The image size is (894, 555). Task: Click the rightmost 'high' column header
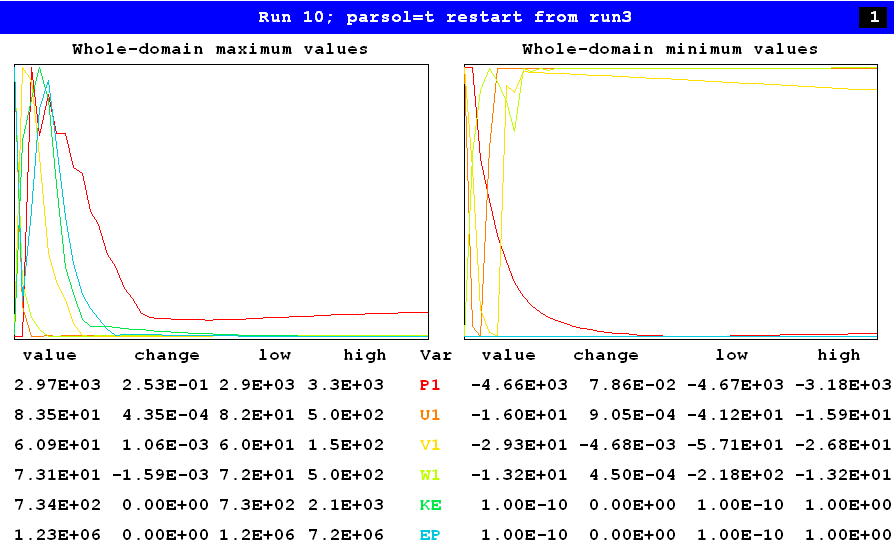coord(838,355)
